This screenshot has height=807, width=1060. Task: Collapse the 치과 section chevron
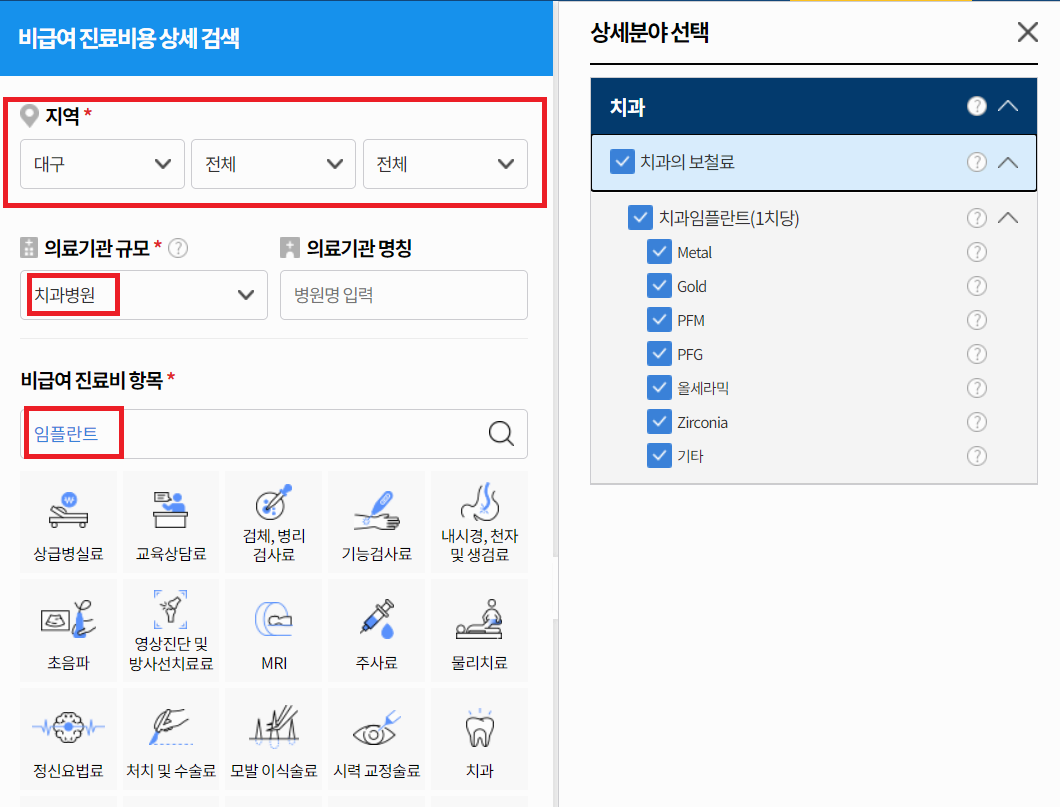pyautogui.click(x=1007, y=106)
